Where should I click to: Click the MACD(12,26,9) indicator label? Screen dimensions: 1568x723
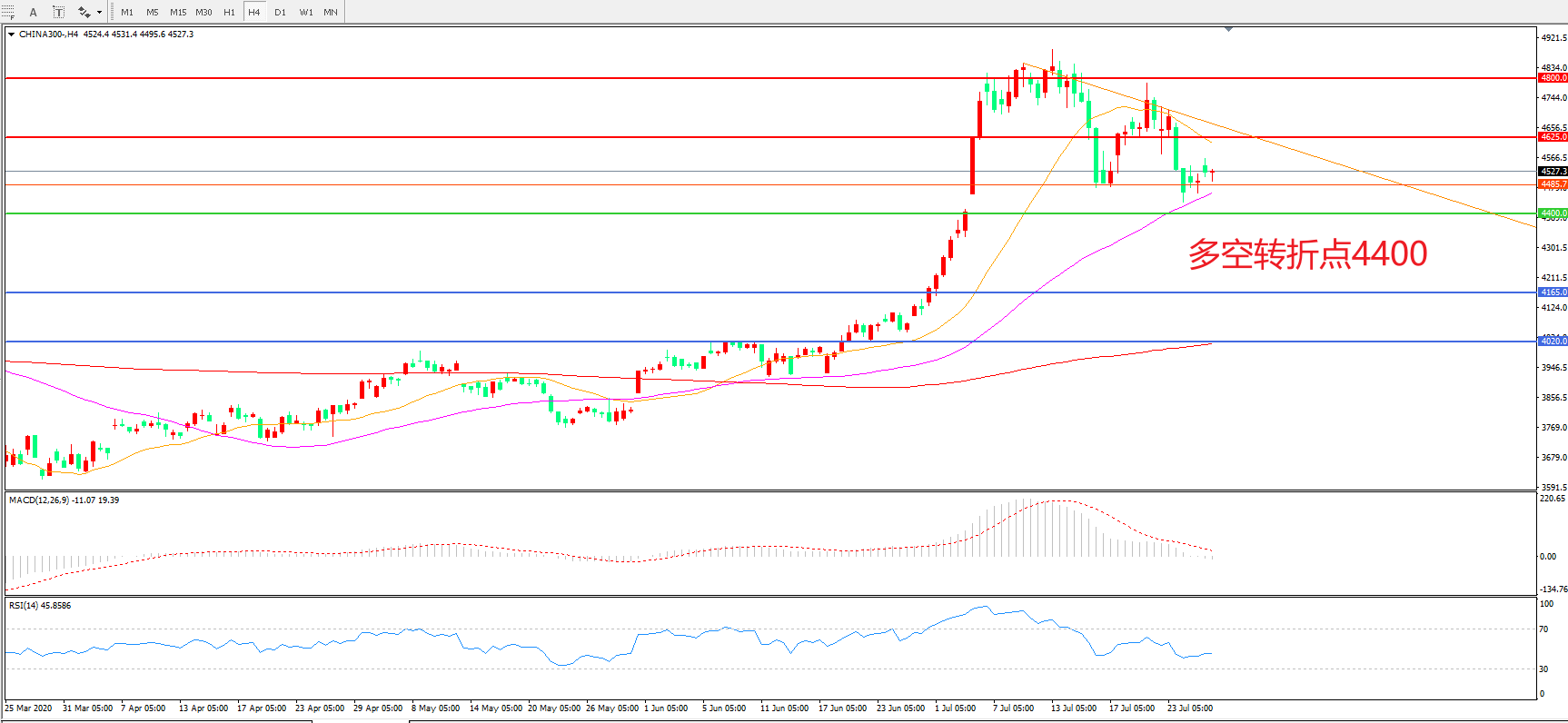pos(64,500)
